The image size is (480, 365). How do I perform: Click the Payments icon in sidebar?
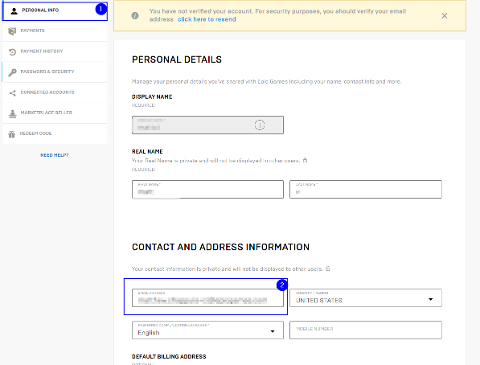pyautogui.click(x=12, y=31)
